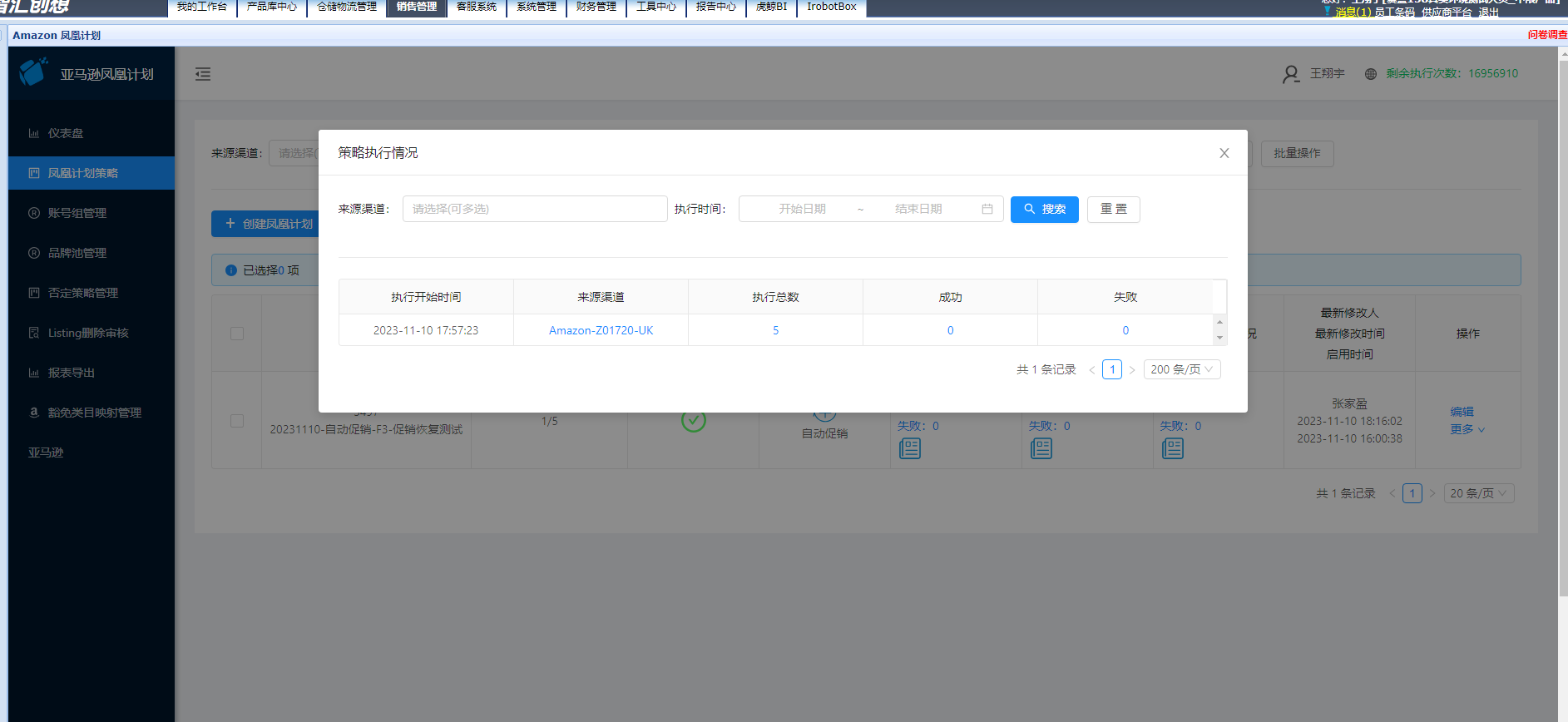The width and height of the screenshot is (1568, 722).
Task: Click the rightmost 失败: 0 document icon
Action: [1173, 448]
